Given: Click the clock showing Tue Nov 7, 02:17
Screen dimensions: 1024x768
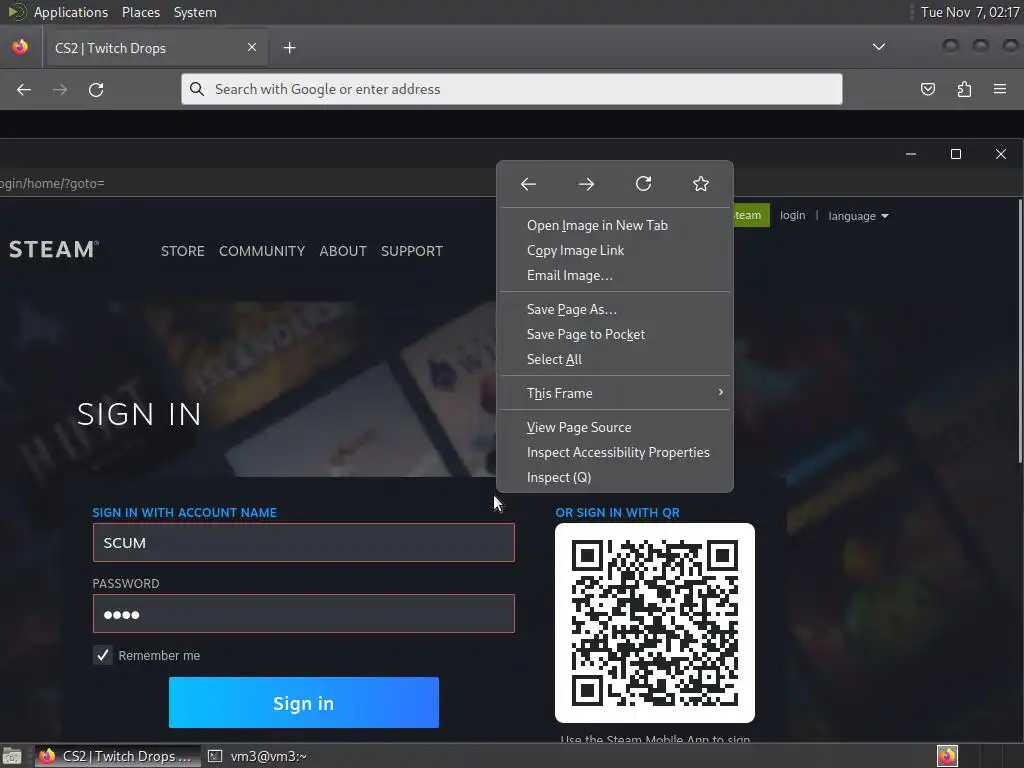Looking at the screenshot, I should click(x=970, y=12).
